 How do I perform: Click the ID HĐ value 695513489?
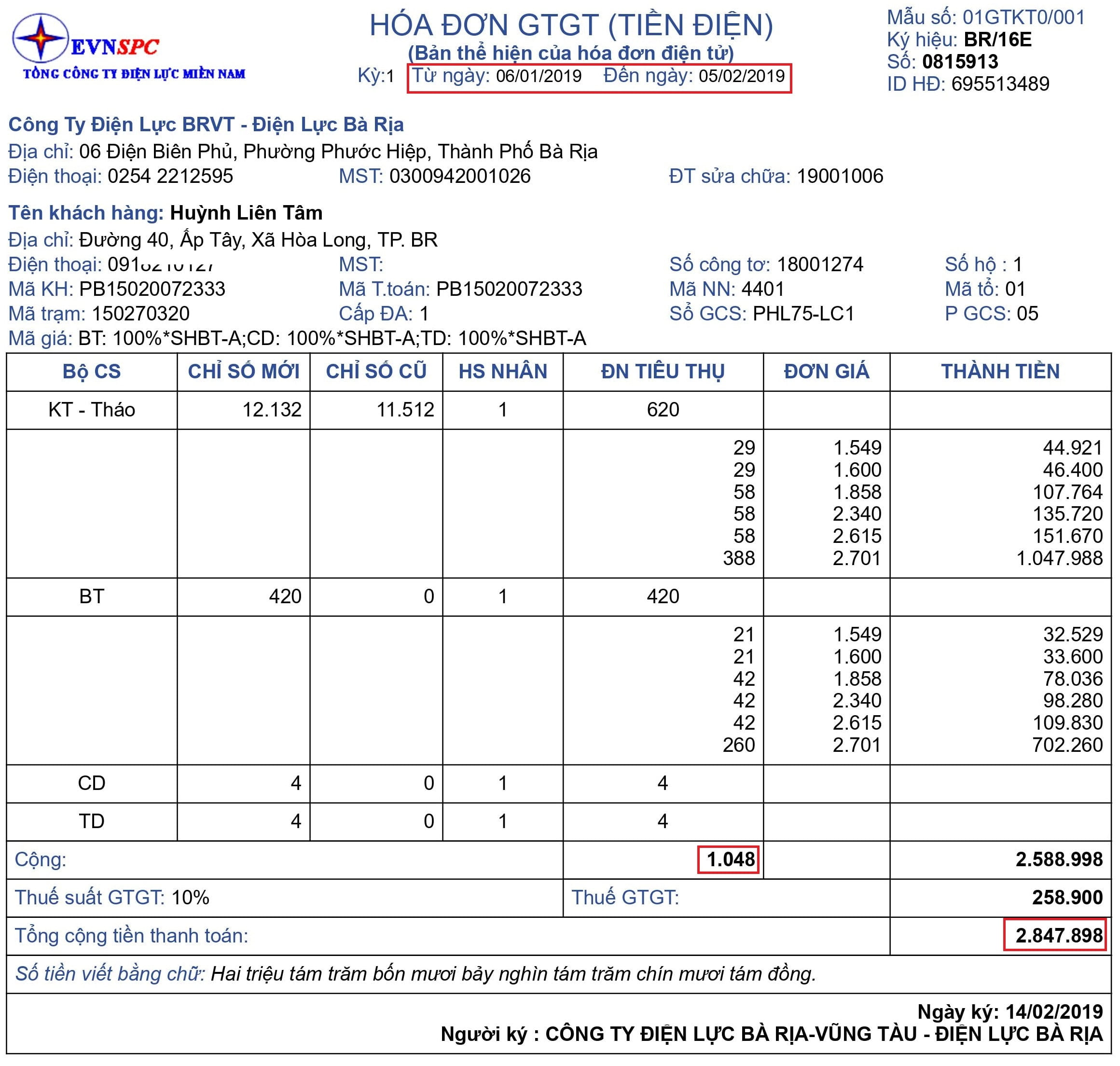tap(1000, 83)
